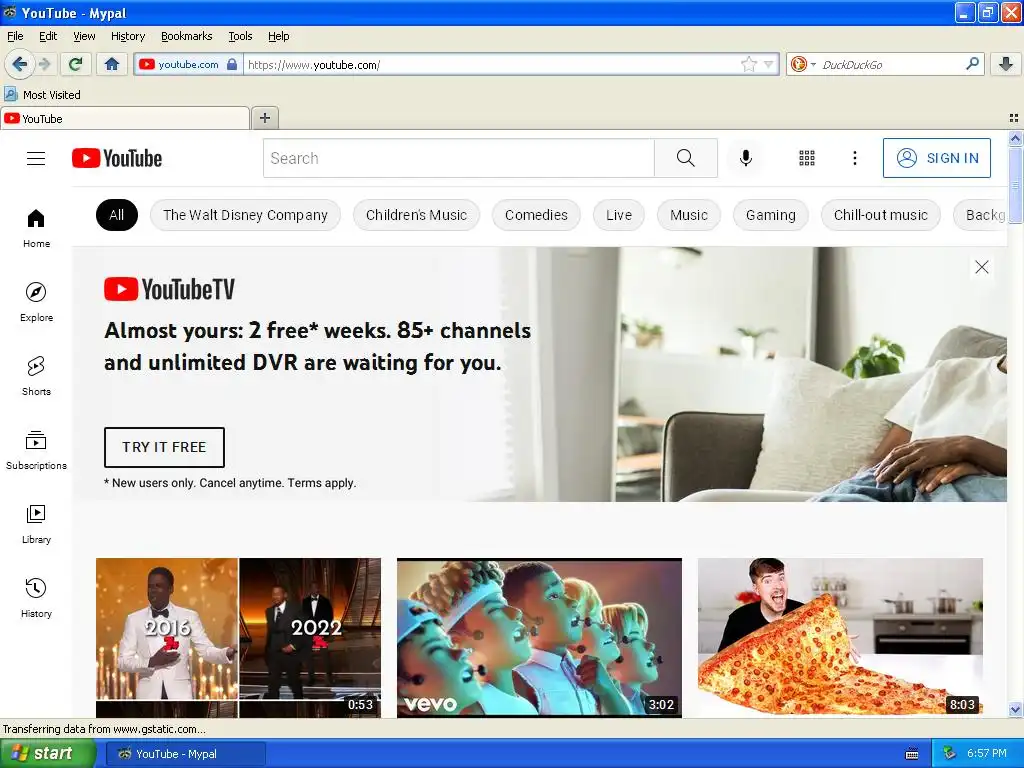Open a new tab with plus button
The image size is (1024, 768).
(264, 118)
